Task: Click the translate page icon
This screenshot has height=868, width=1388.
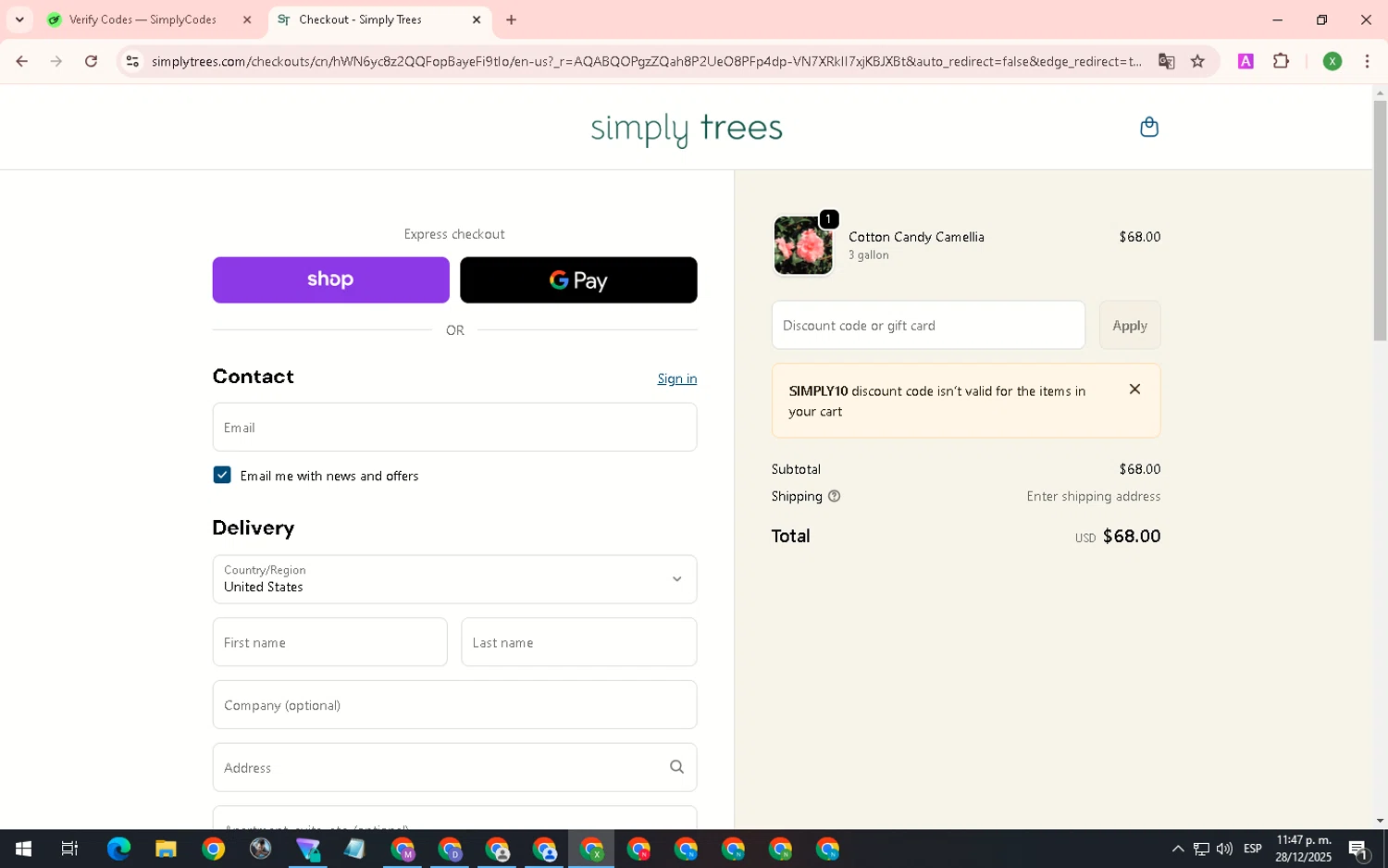Action: point(1166,61)
